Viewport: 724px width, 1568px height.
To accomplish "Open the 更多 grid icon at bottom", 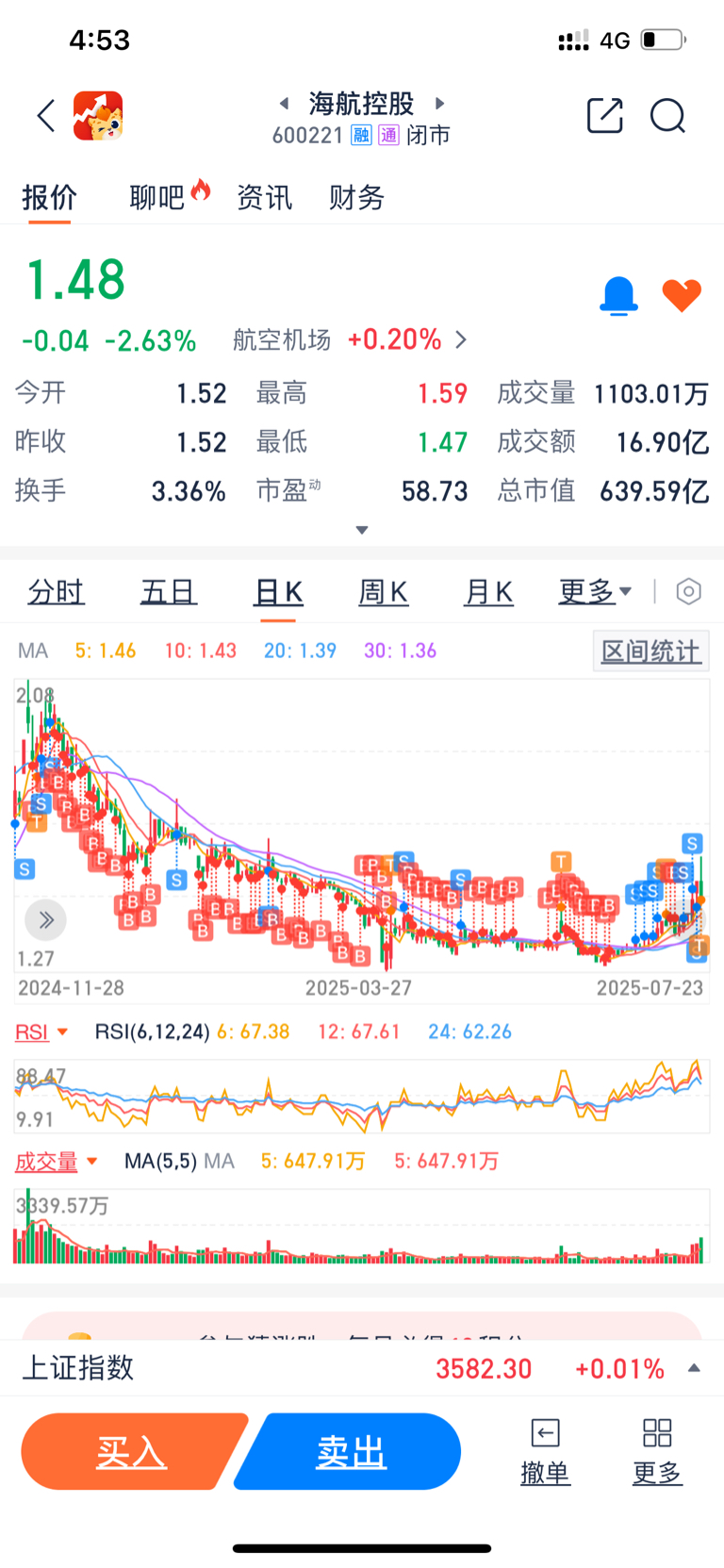I will [657, 1433].
